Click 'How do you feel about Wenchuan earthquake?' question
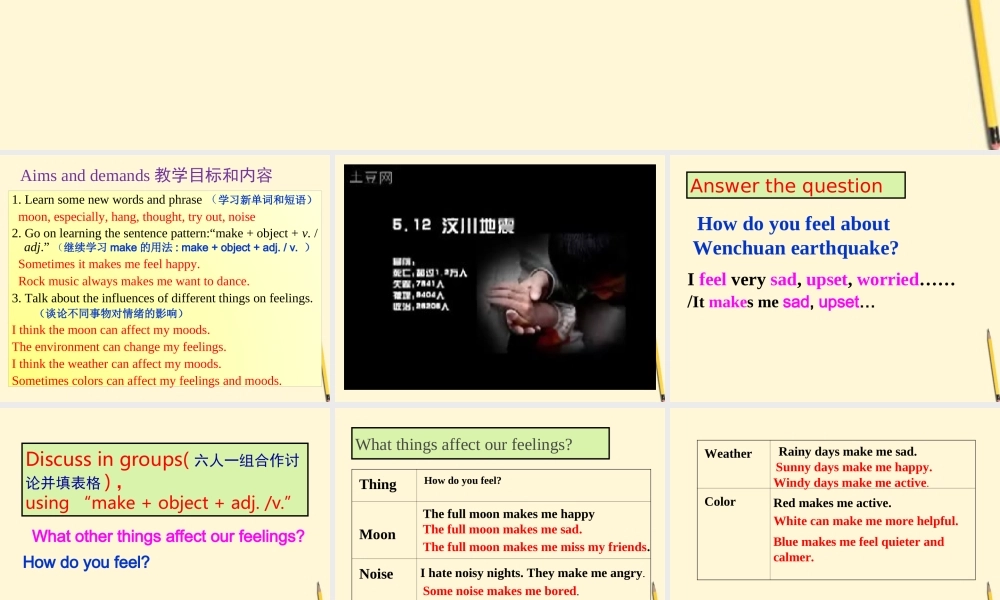The image size is (1000, 600). [795, 235]
